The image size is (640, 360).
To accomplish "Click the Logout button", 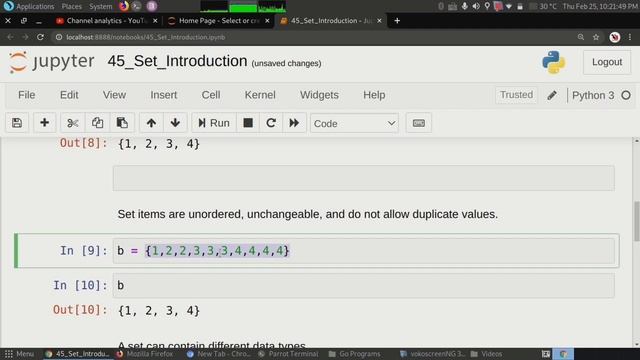I will [607, 62].
